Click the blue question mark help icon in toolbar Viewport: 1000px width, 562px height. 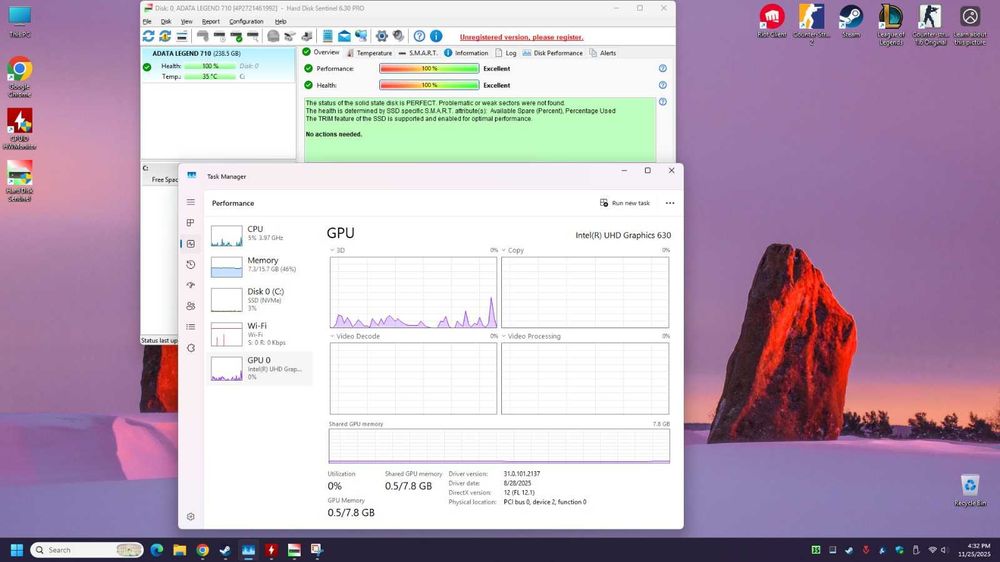[x=419, y=36]
